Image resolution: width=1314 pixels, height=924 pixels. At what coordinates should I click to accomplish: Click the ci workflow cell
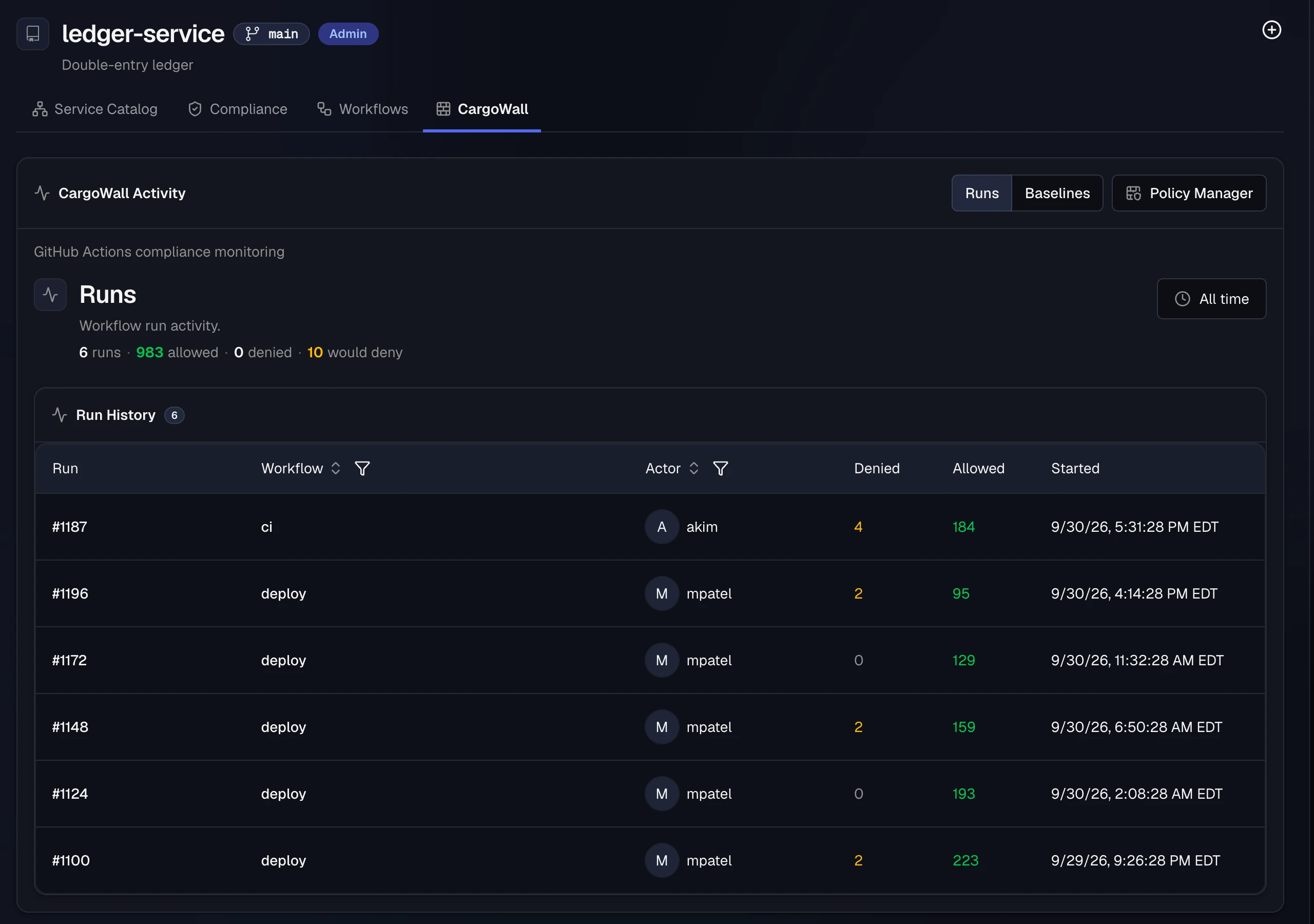[x=267, y=527]
